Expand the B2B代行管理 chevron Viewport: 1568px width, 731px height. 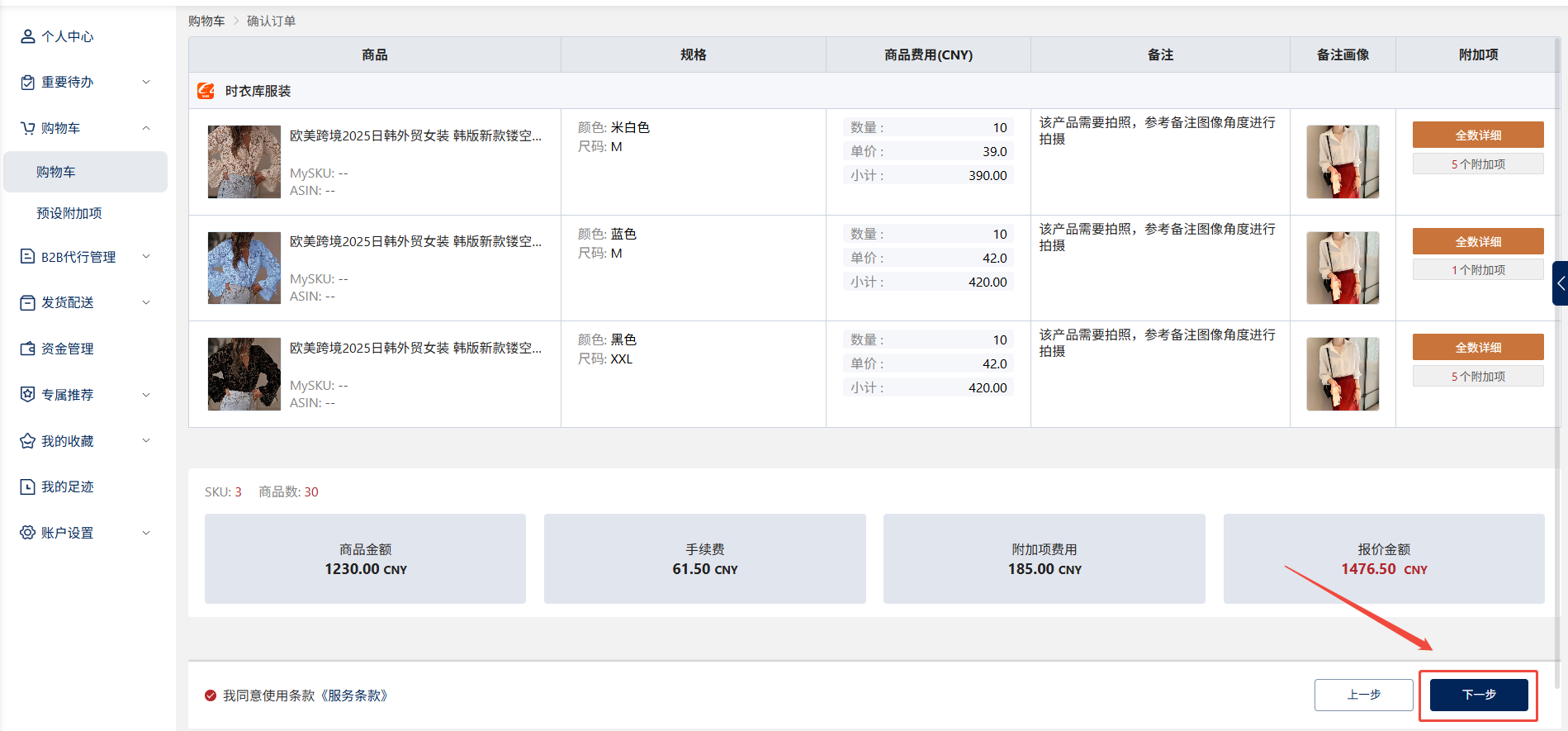[x=146, y=257]
